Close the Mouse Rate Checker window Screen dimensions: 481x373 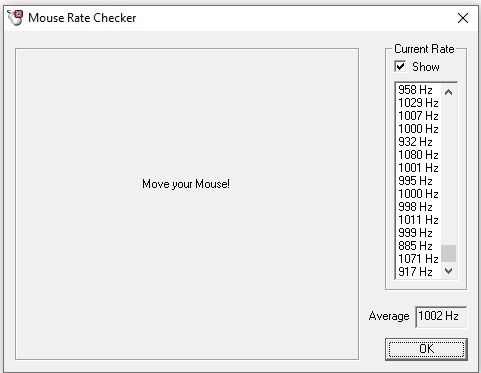(x=463, y=18)
